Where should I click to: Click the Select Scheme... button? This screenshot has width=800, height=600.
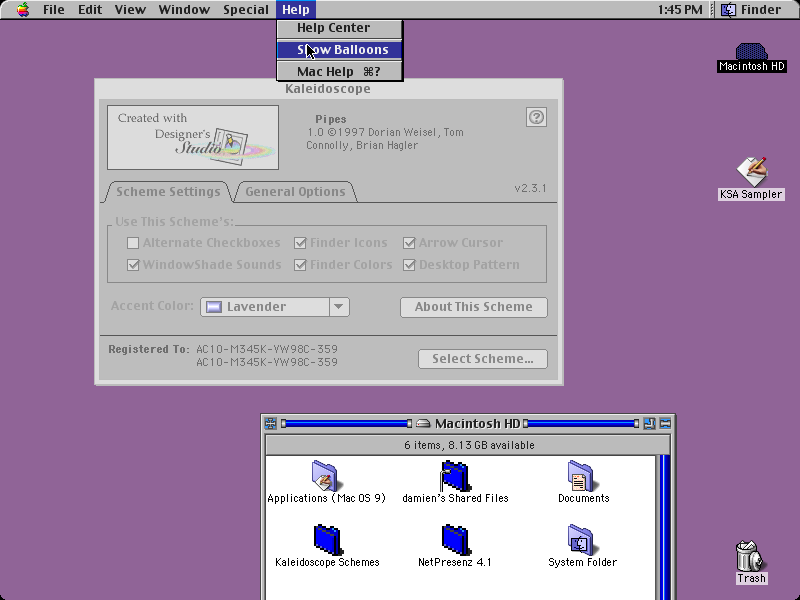(x=483, y=359)
